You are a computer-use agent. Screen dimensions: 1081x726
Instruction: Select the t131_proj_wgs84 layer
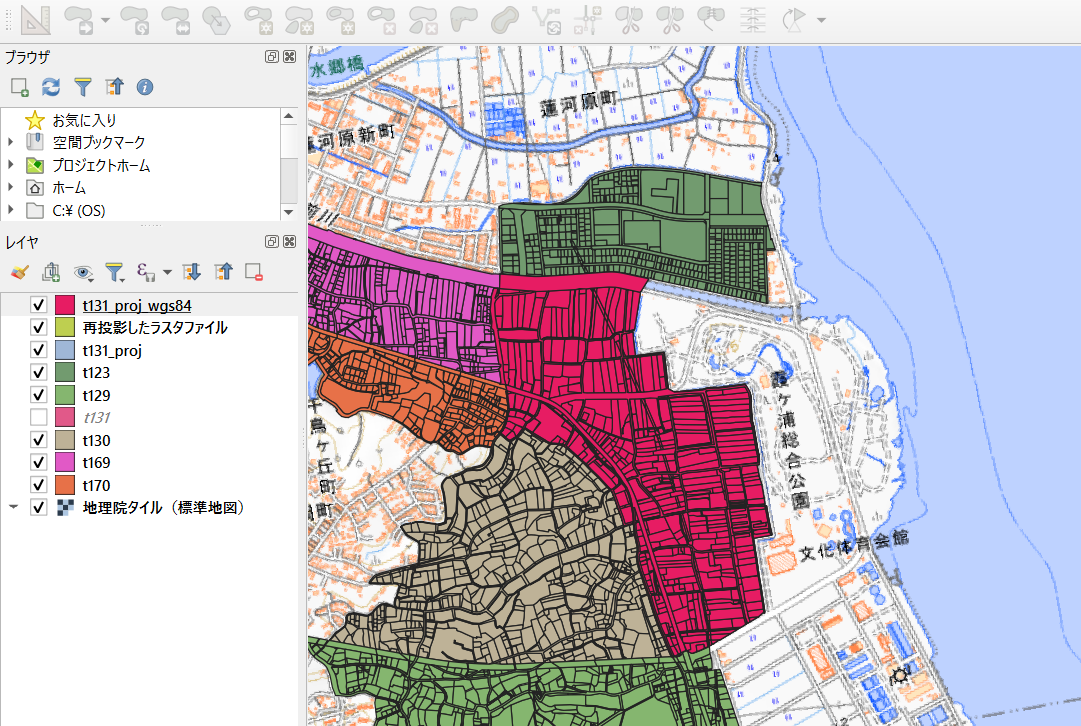coord(137,305)
